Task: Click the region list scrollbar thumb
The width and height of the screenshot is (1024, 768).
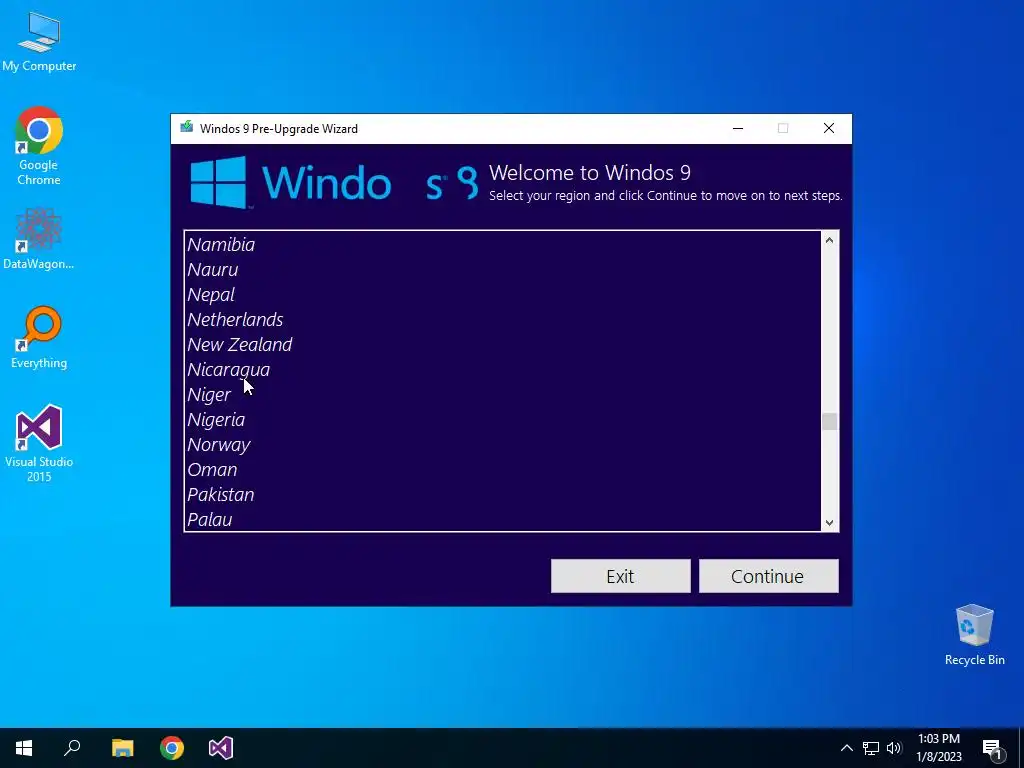Action: [x=829, y=422]
